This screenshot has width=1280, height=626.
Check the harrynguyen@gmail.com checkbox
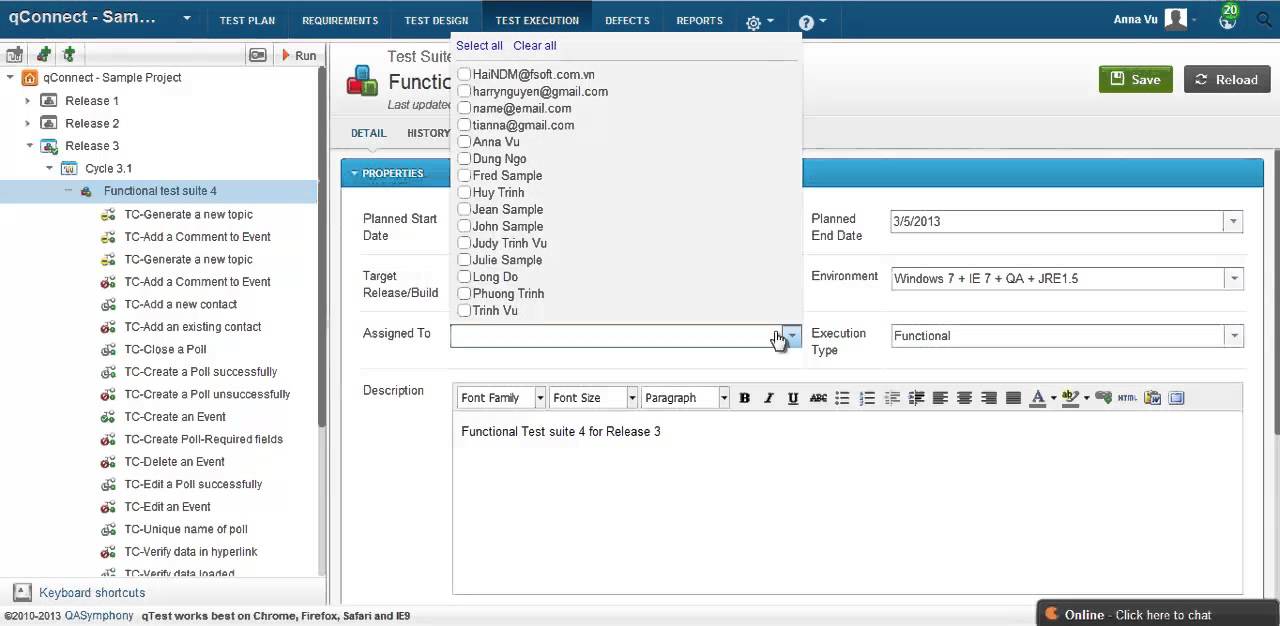pos(464,92)
